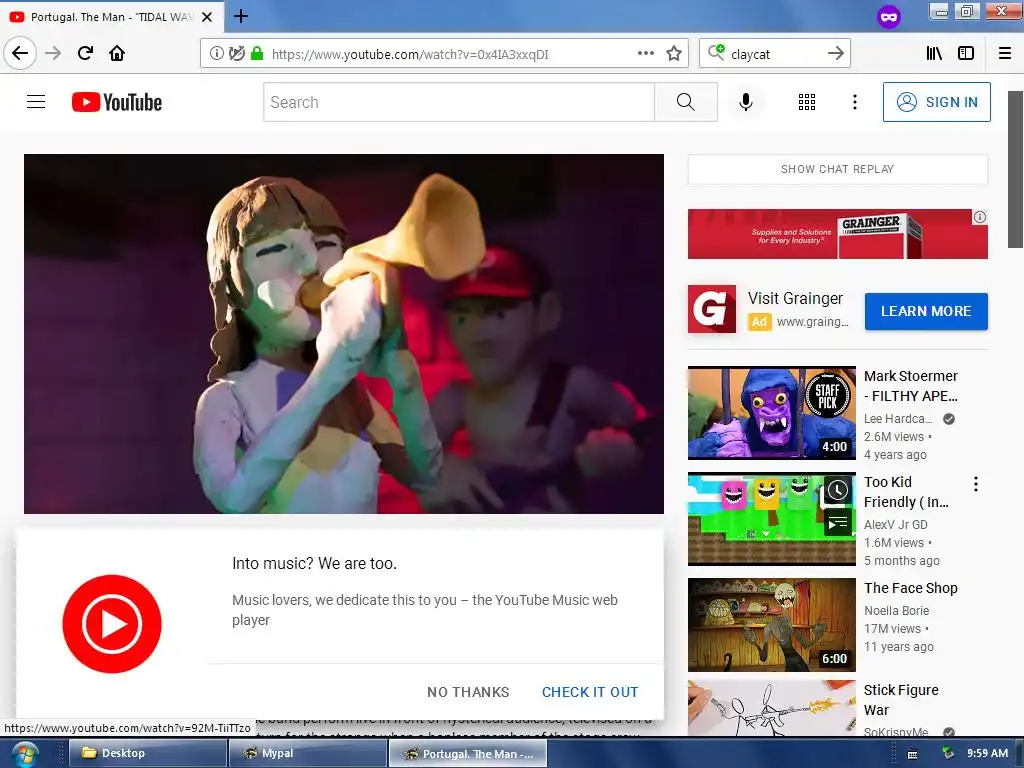Add Too Kid Friendly to Watch later
This screenshot has height=768, width=1024.
[837, 490]
